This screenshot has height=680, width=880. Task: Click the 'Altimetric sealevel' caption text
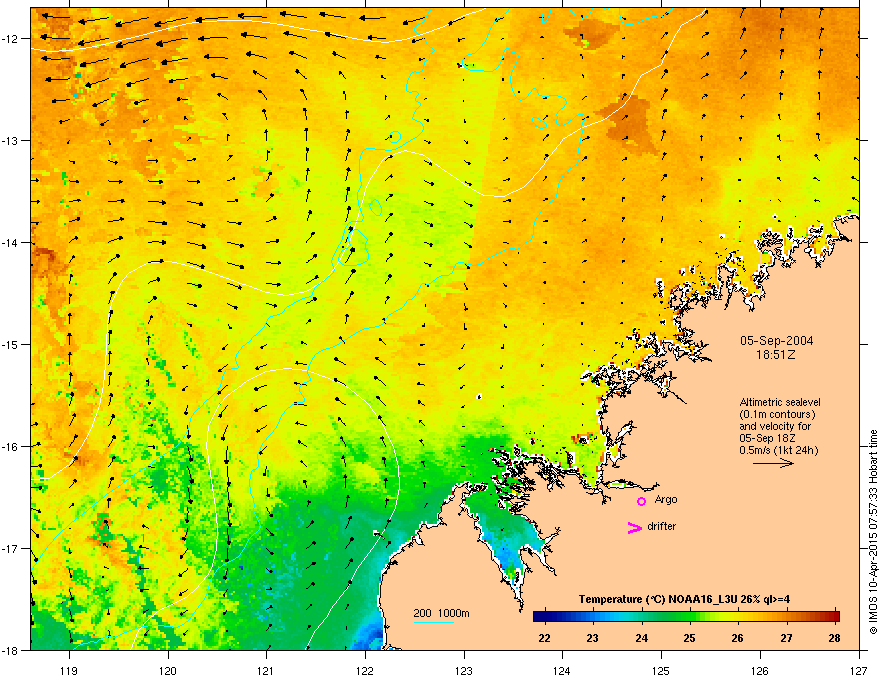[780, 402]
